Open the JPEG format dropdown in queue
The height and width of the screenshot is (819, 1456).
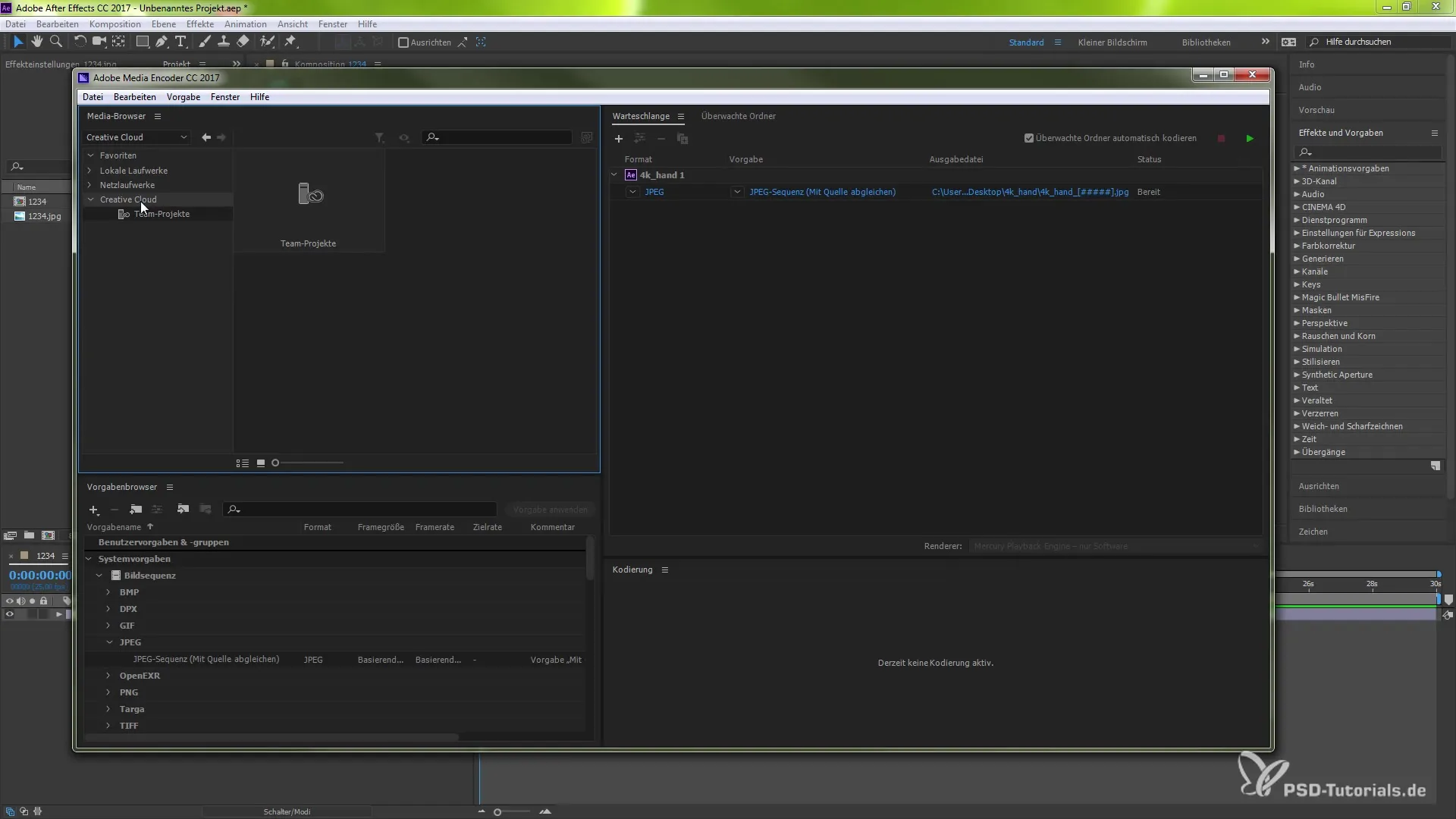632,192
